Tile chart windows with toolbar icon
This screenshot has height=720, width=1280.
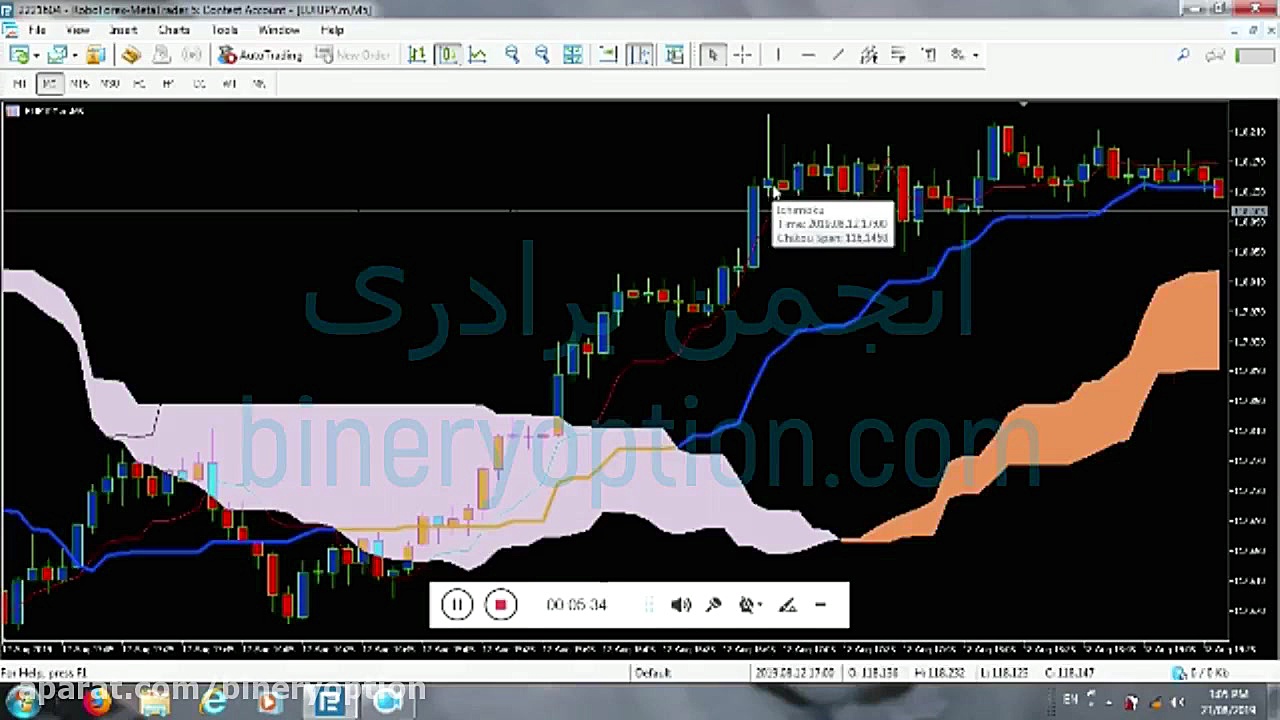coord(573,55)
